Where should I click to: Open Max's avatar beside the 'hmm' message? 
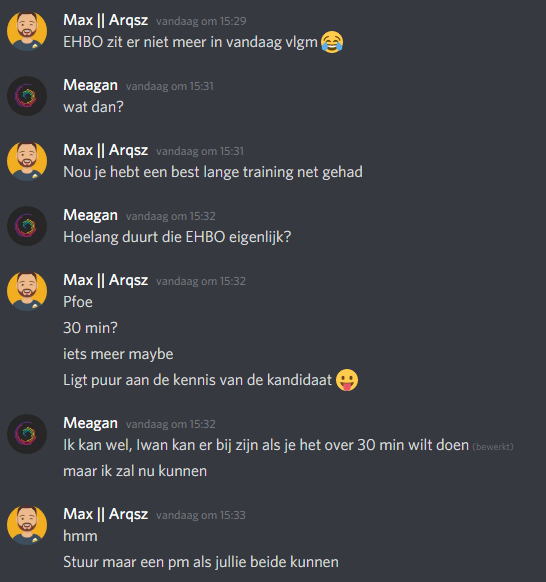pyautogui.click(x=27, y=525)
